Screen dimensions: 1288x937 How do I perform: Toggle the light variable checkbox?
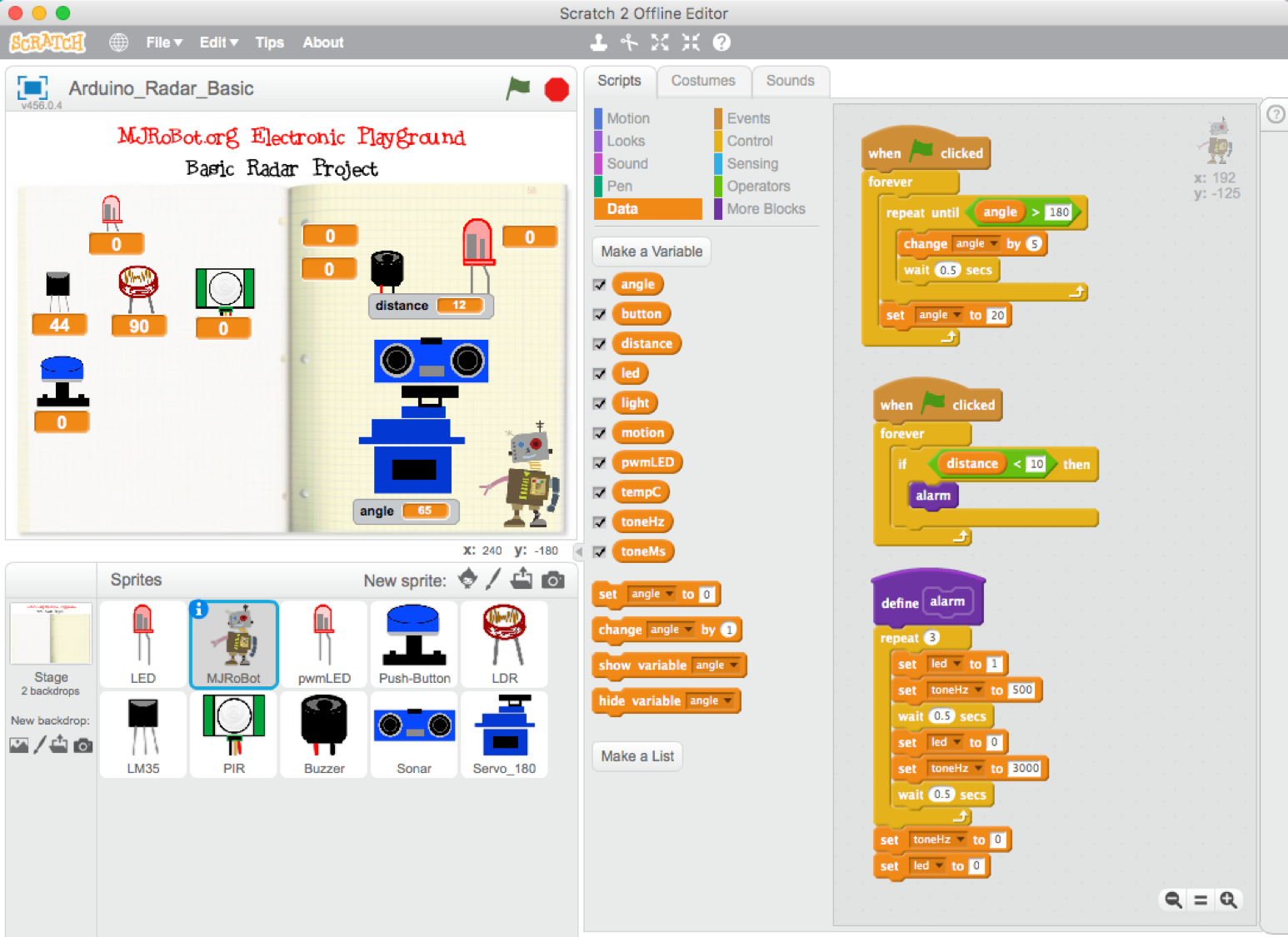599,402
